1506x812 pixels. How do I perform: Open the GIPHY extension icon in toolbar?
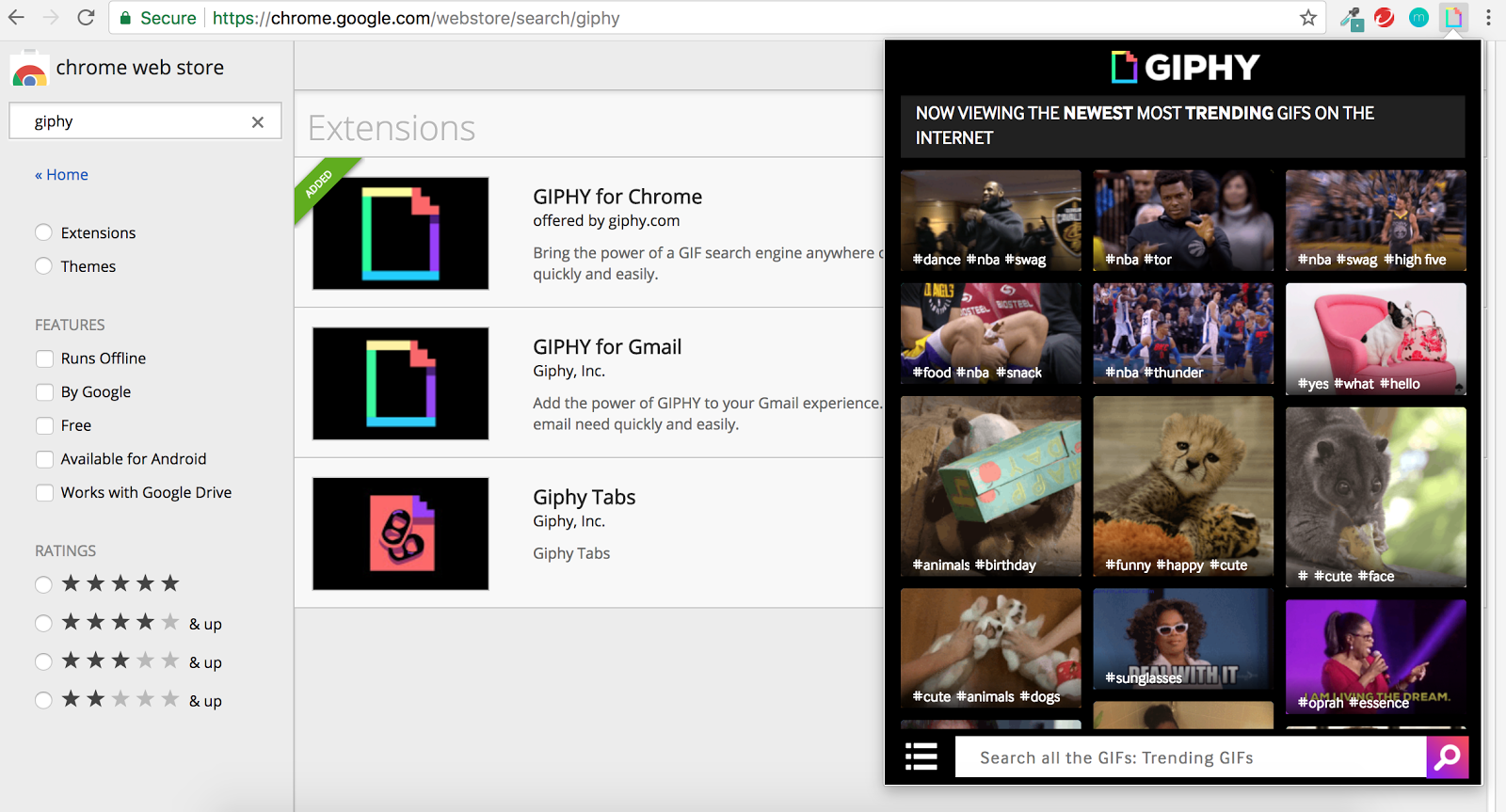[1454, 18]
